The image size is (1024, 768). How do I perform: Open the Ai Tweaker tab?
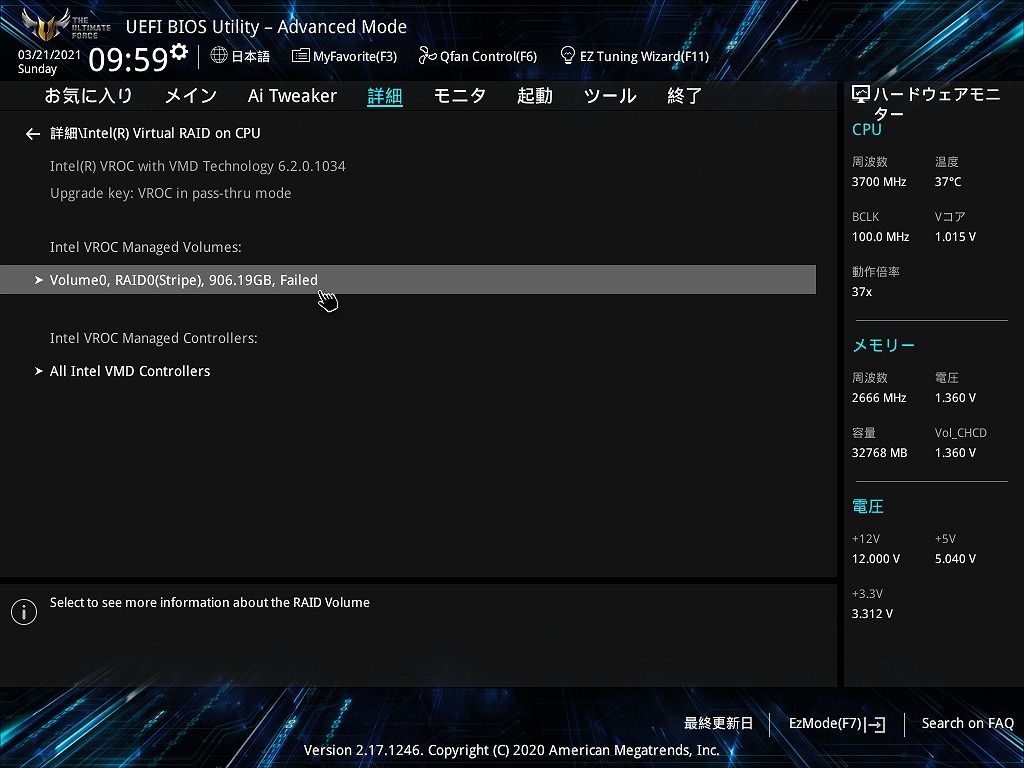[x=292, y=96]
